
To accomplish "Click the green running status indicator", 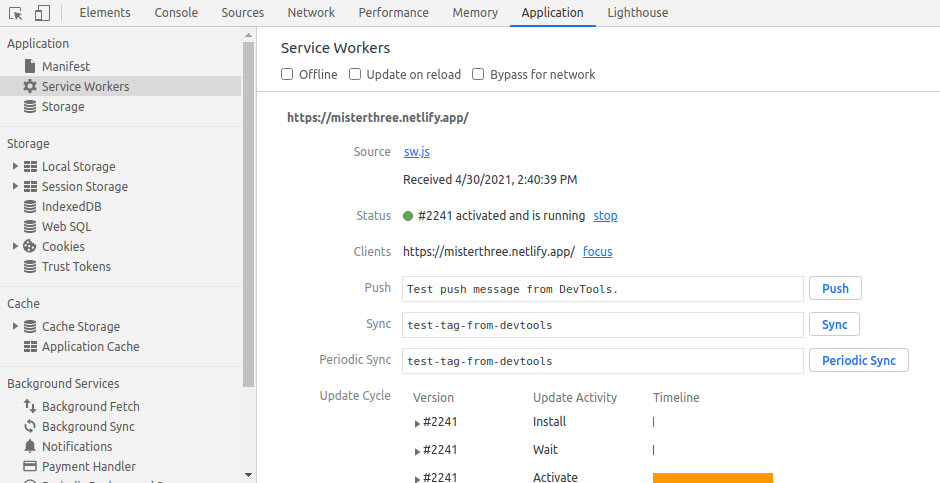I will pyautogui.click(x=408, y=216).
